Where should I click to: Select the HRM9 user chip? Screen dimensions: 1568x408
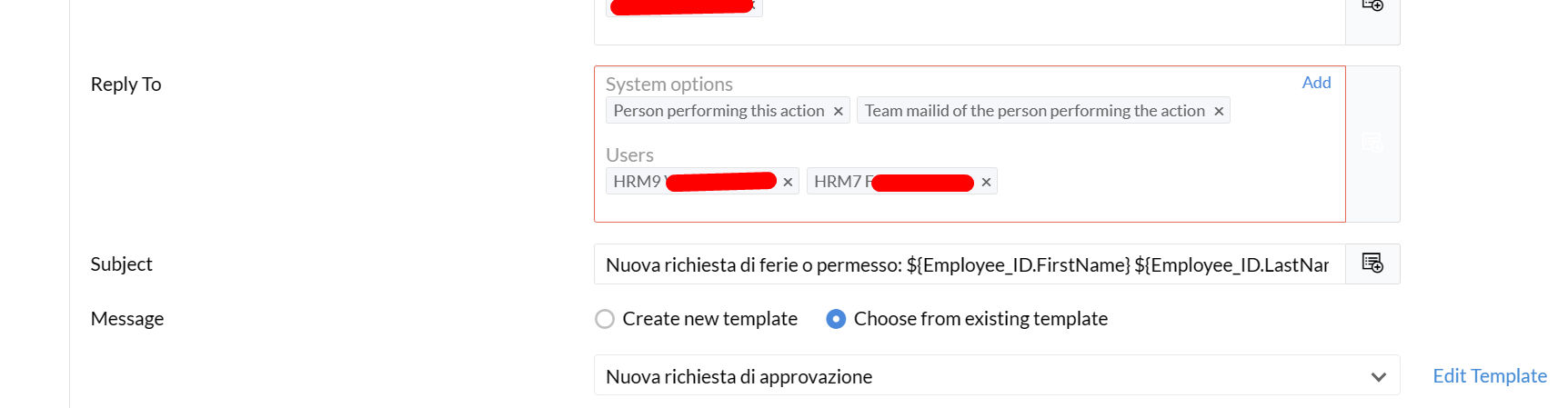(x=692, y=182)
